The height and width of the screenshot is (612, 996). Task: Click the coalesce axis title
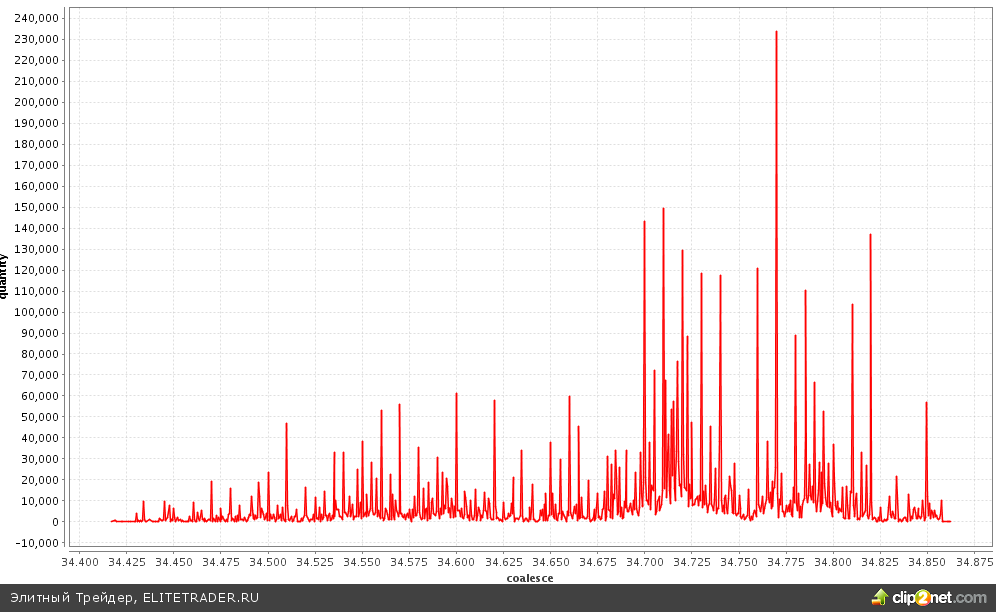[x=530, y=578]
